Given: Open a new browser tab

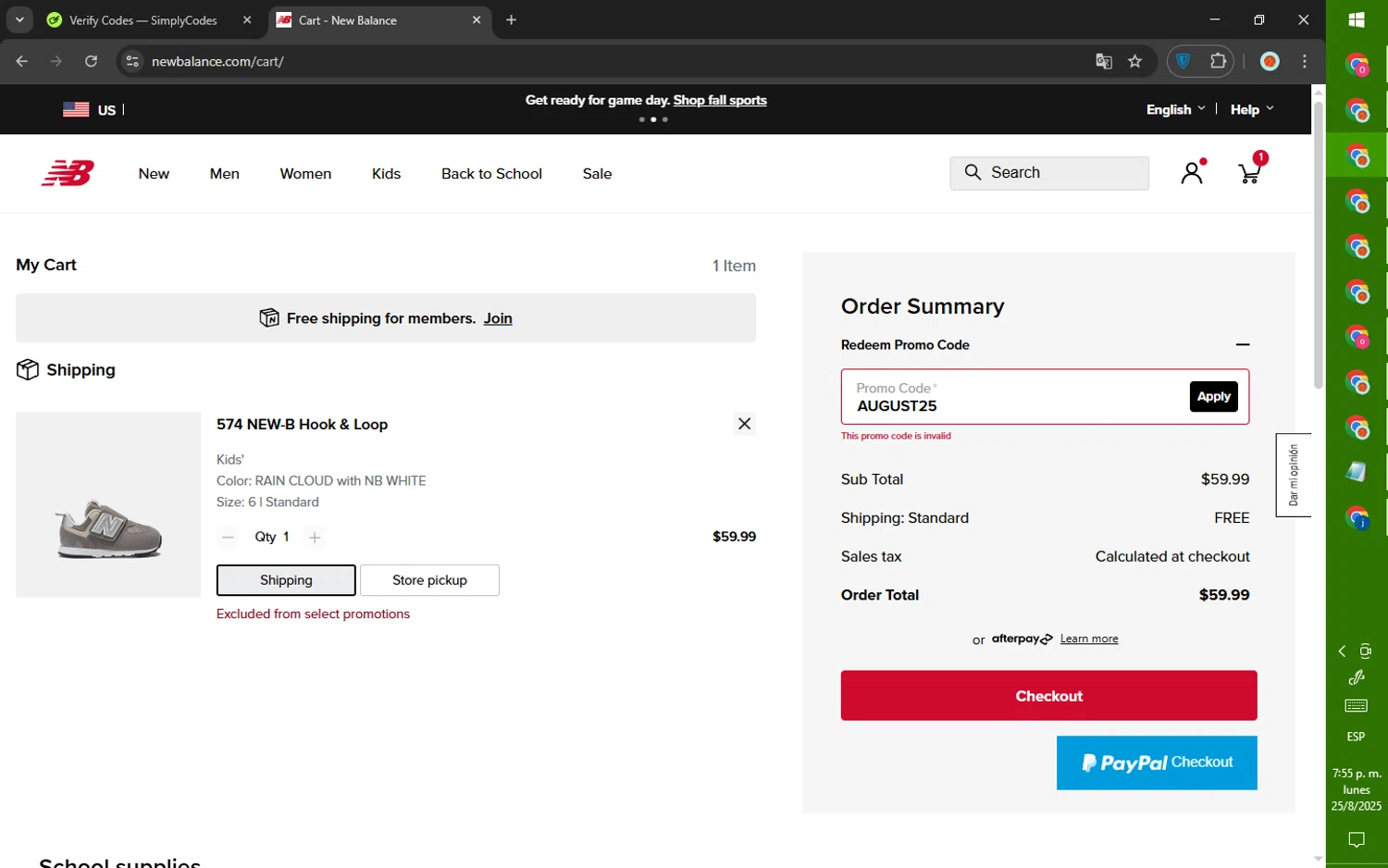Looking at the screenshot, I should tap(512, 19).
